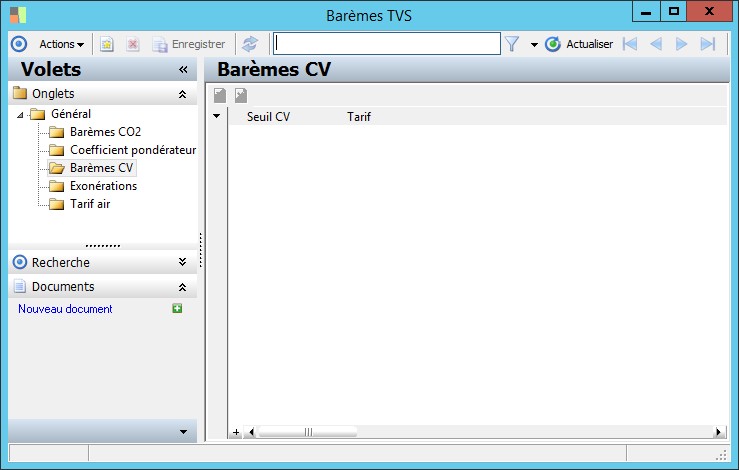The width and height of the screenshot is (739, 470).
Task: Minimize the Barèmes TVS window
Action: pos(646,11)
